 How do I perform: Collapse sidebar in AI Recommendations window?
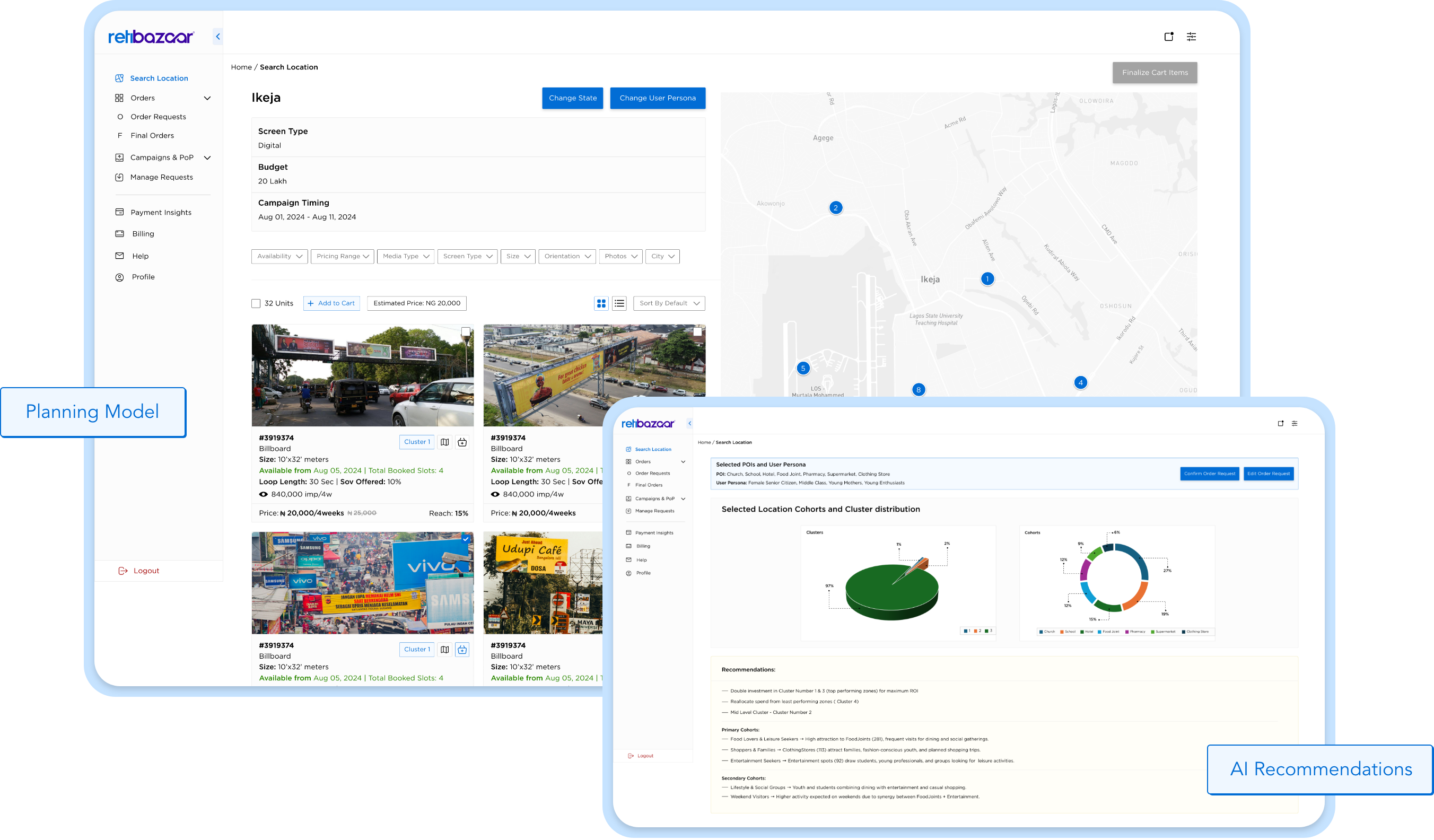click(689, 423)
